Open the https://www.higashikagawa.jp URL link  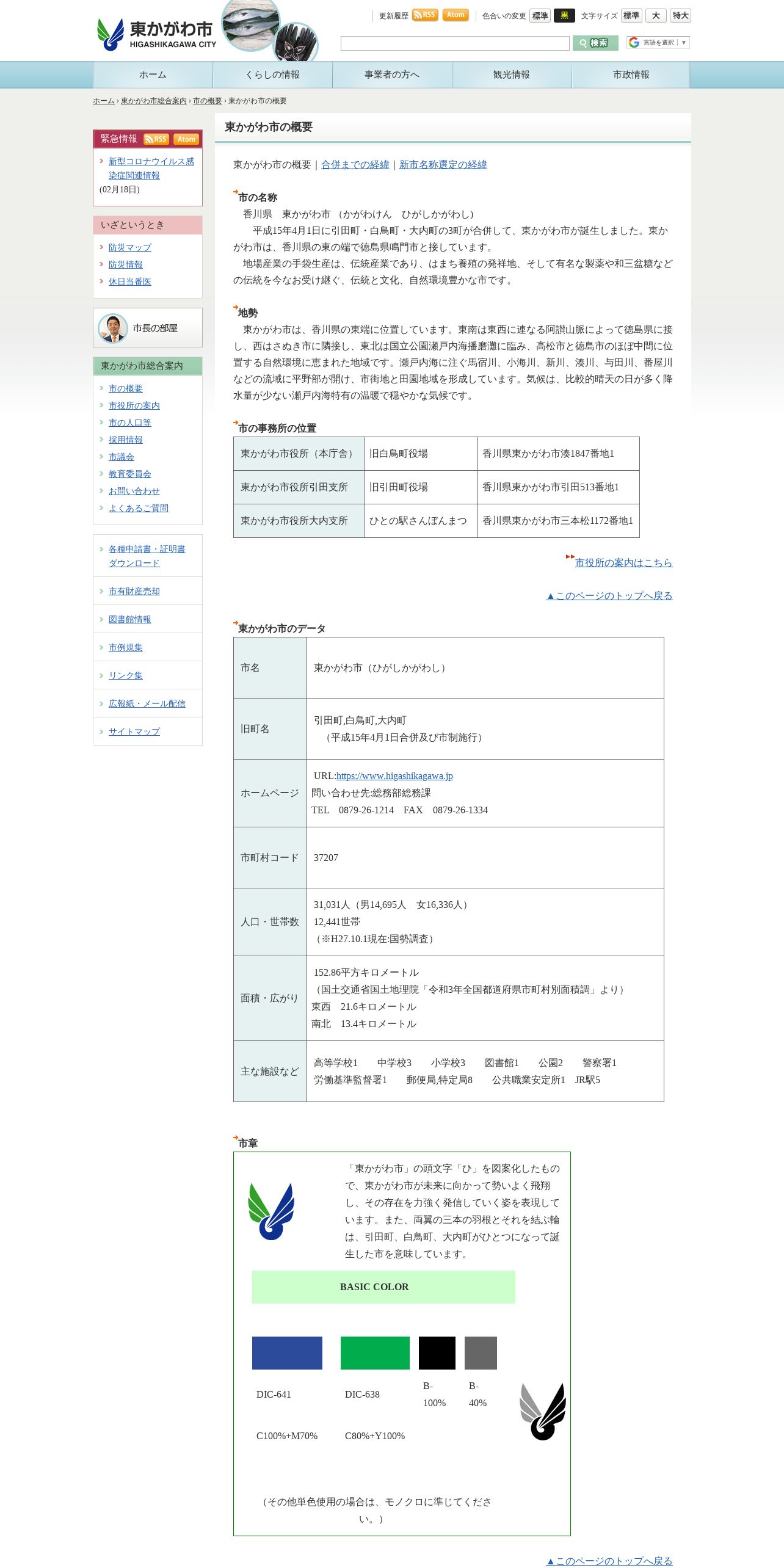394,776
